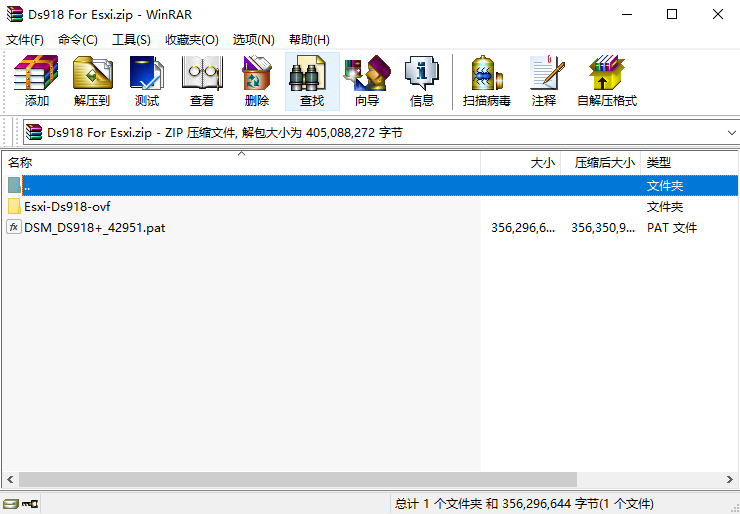Click the key password icon in status bar

pos(30,504)
